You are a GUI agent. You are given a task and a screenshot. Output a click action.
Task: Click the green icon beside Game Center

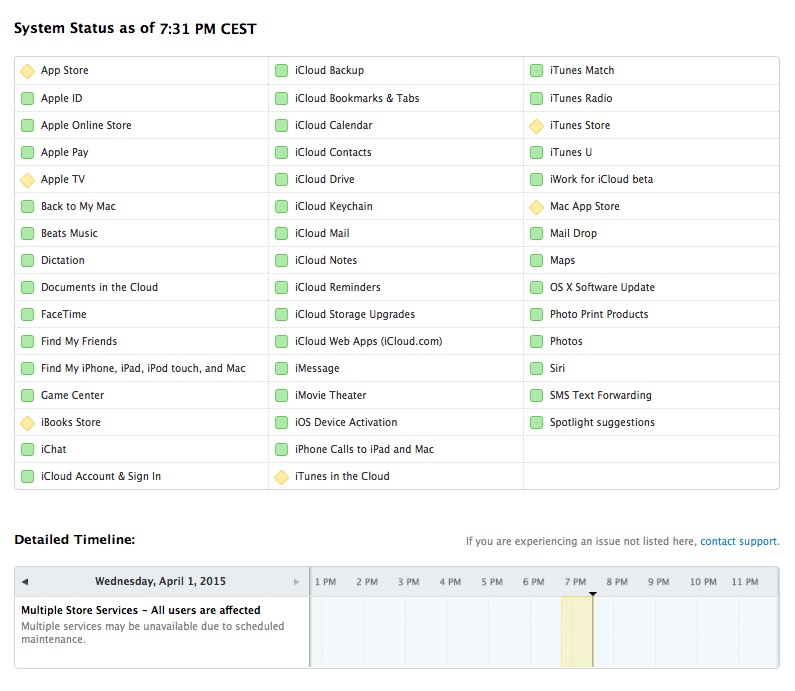coord(27,395)
